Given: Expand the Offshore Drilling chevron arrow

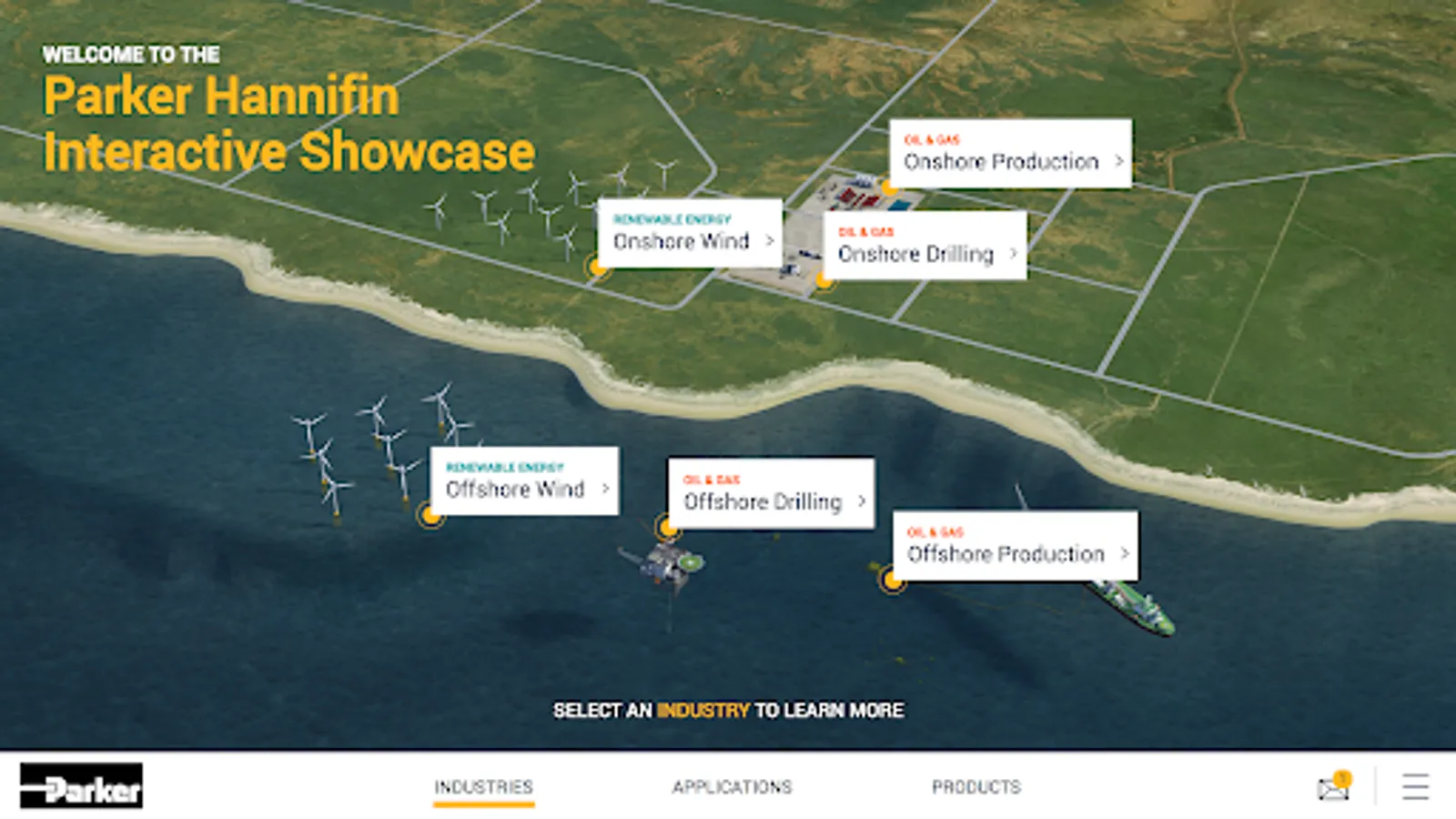Looking at the screenshot, I should pos(861,500).
